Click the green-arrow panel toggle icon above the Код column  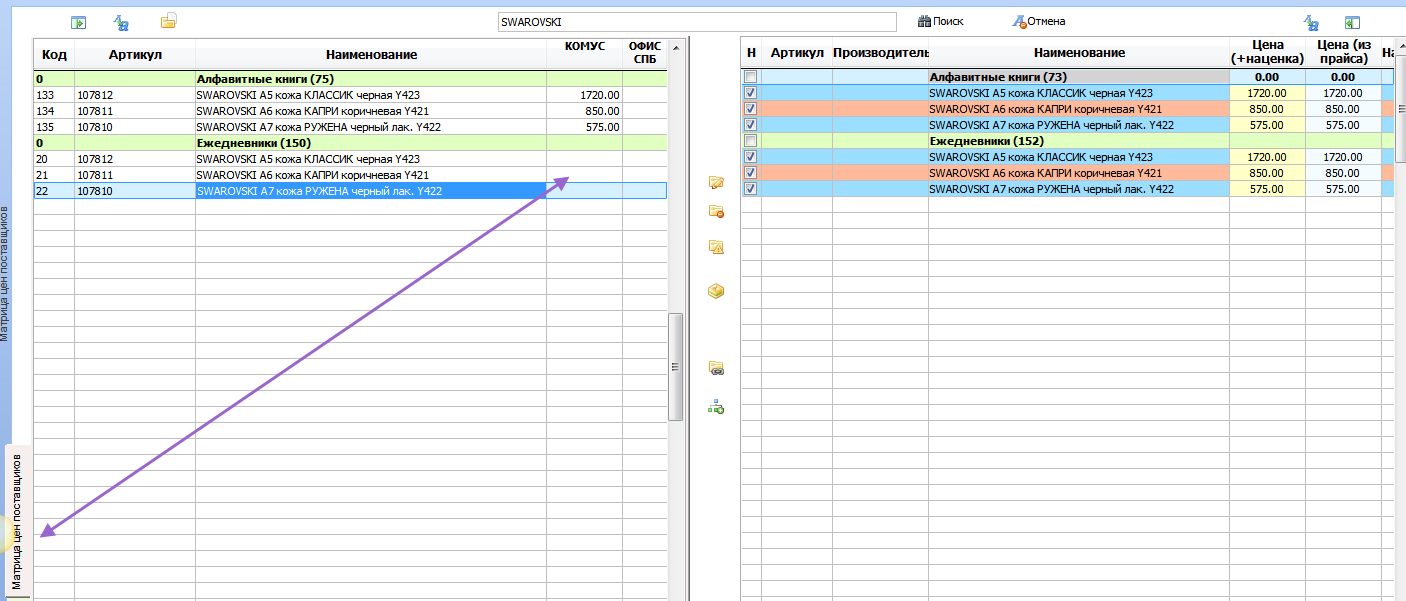79,22
